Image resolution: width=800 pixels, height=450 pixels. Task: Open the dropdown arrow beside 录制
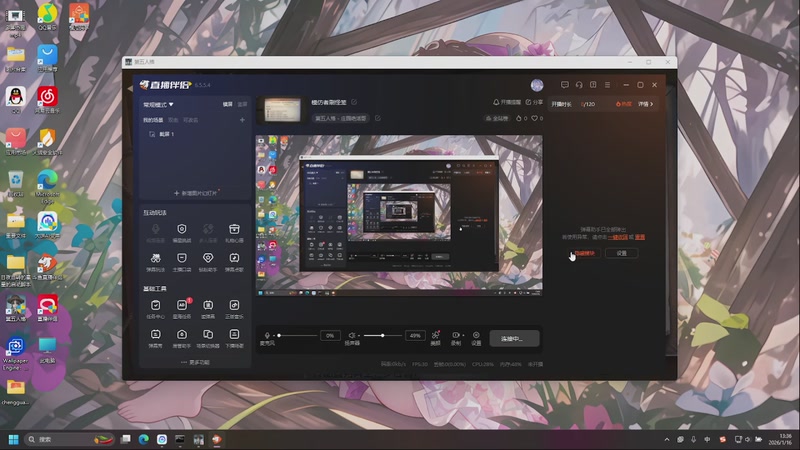(463, 335)
